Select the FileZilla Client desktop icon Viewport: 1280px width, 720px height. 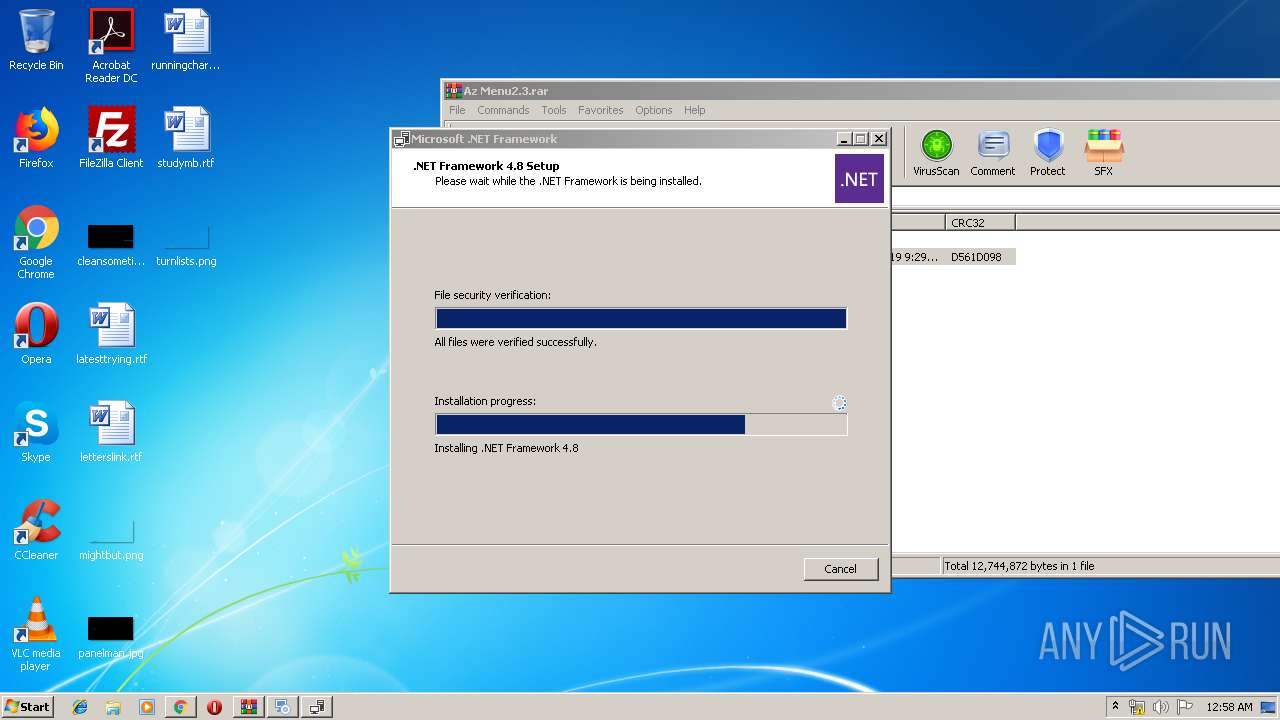pos(111,137)
